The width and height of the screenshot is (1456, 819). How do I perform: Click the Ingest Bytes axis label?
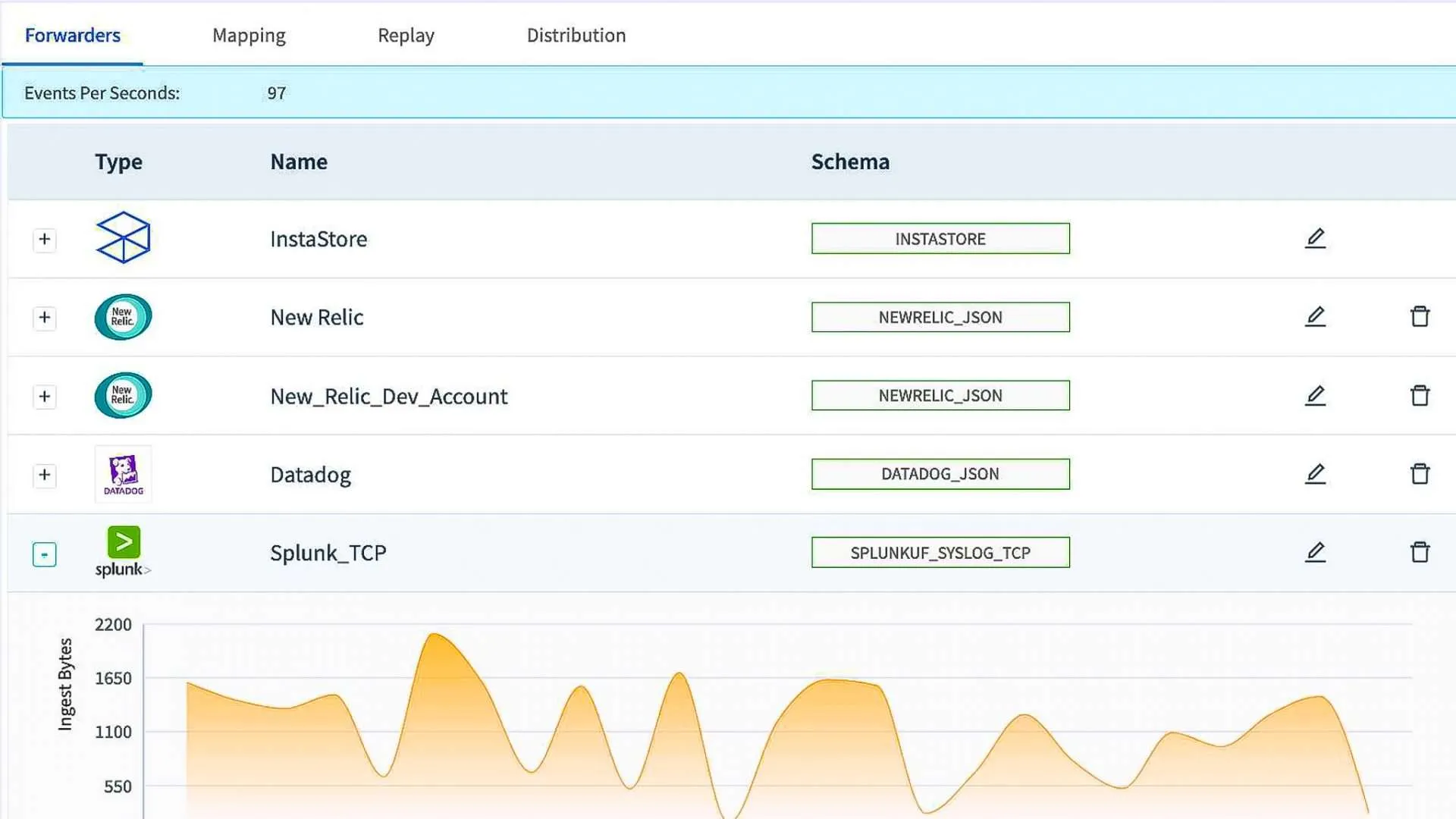(65, 684)
